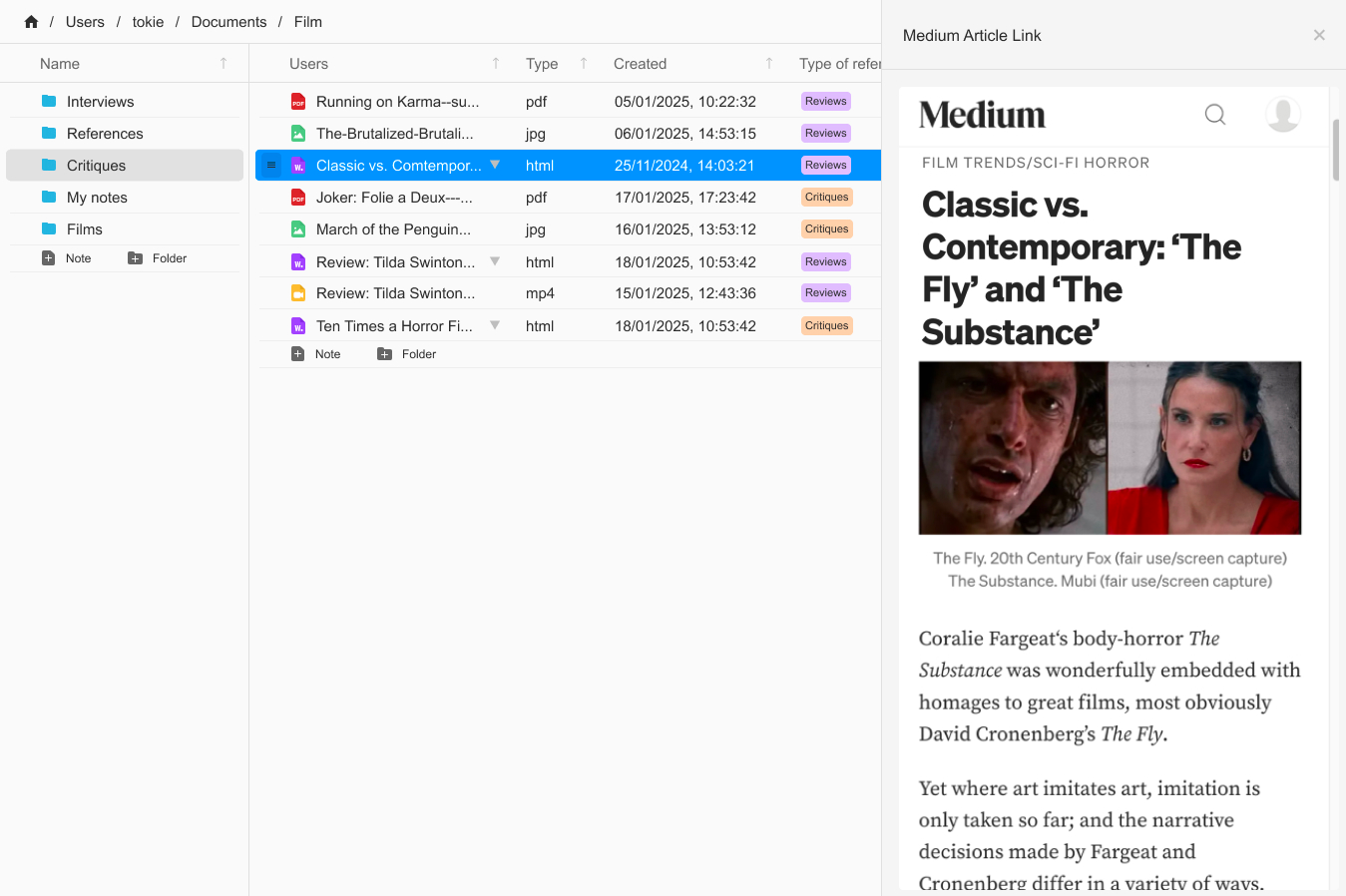
Task: Open The-Brutalized-Brutali jpg file
Action: [x=395, y=134]
